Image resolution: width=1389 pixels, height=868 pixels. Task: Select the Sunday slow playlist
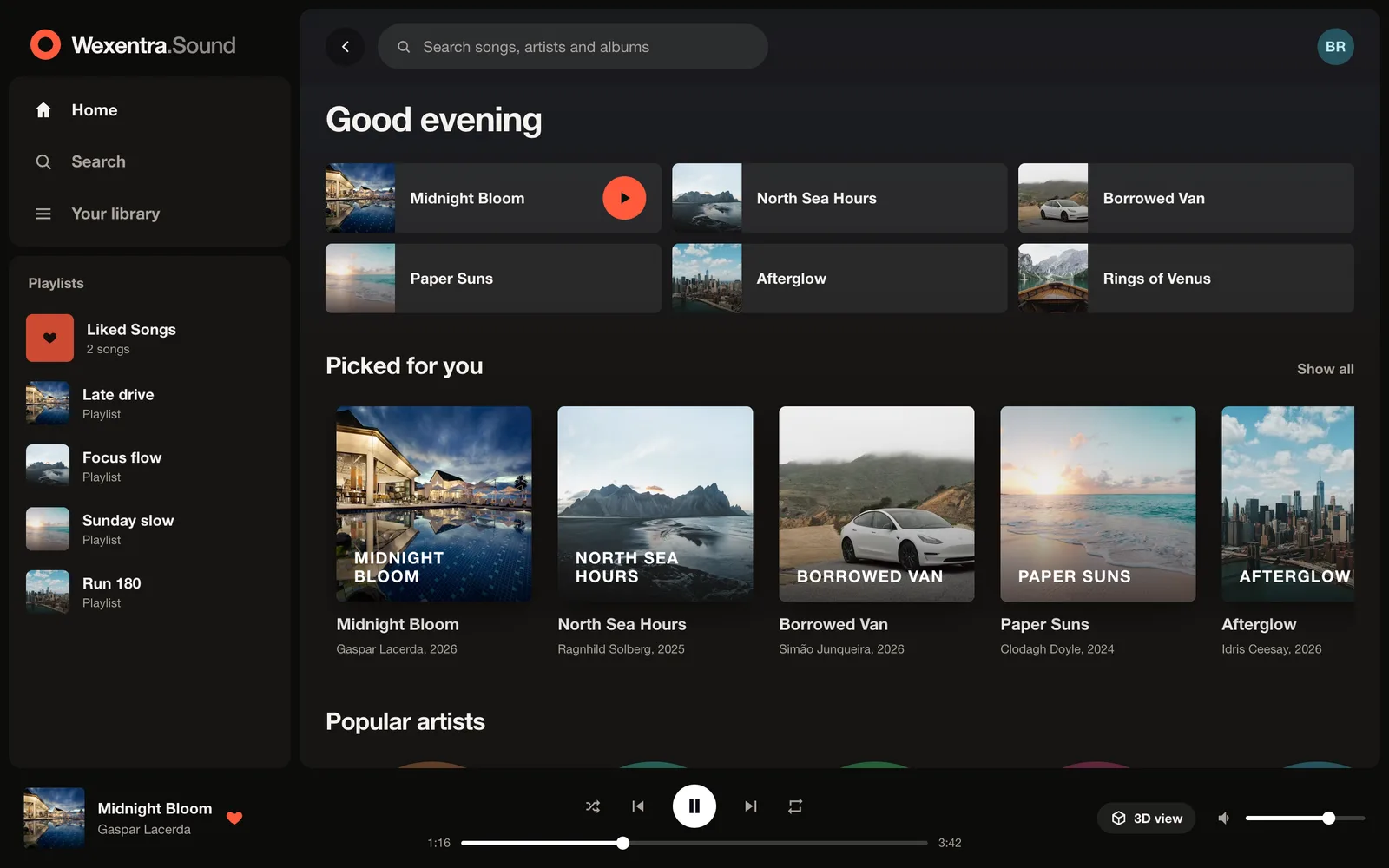(149, 529)
